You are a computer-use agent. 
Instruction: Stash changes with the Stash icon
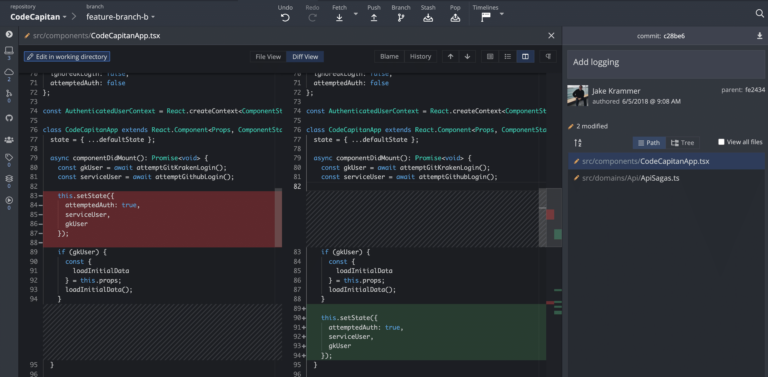click(428, 18)
